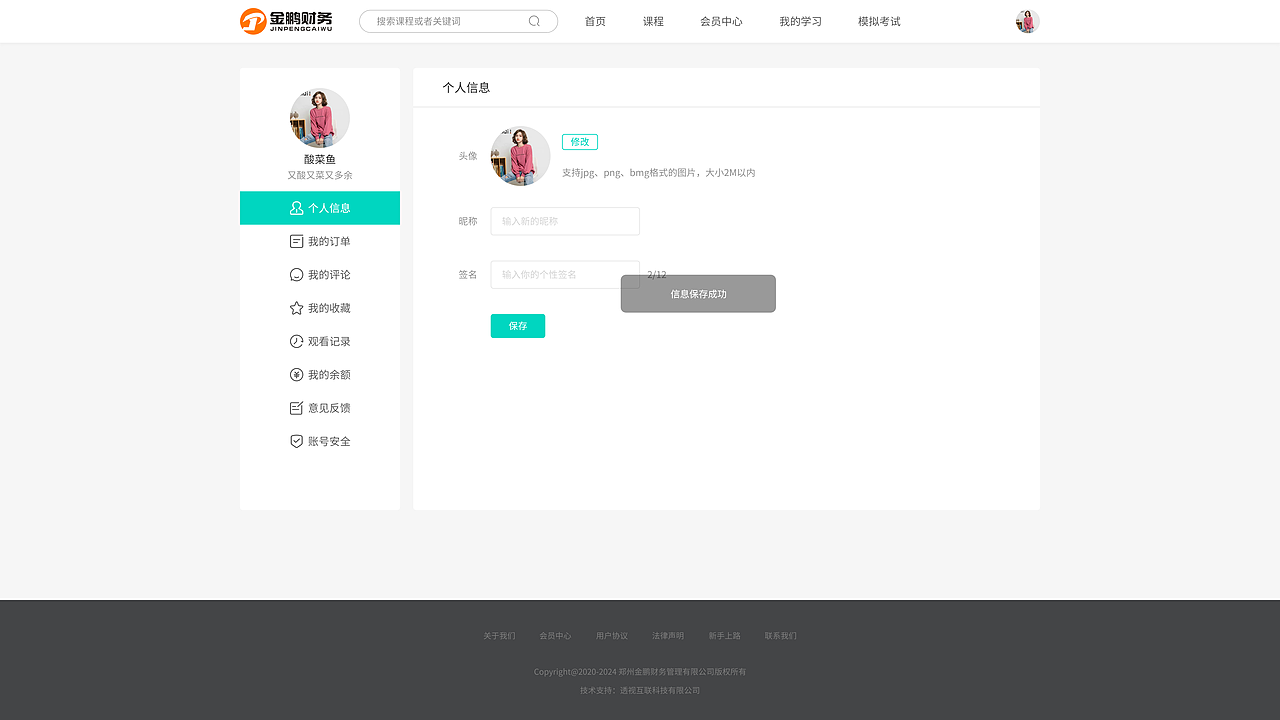This screenshot has width=1280, height=720.
Task: Click the 签名 signature input field
Action: tap(565, 274)
